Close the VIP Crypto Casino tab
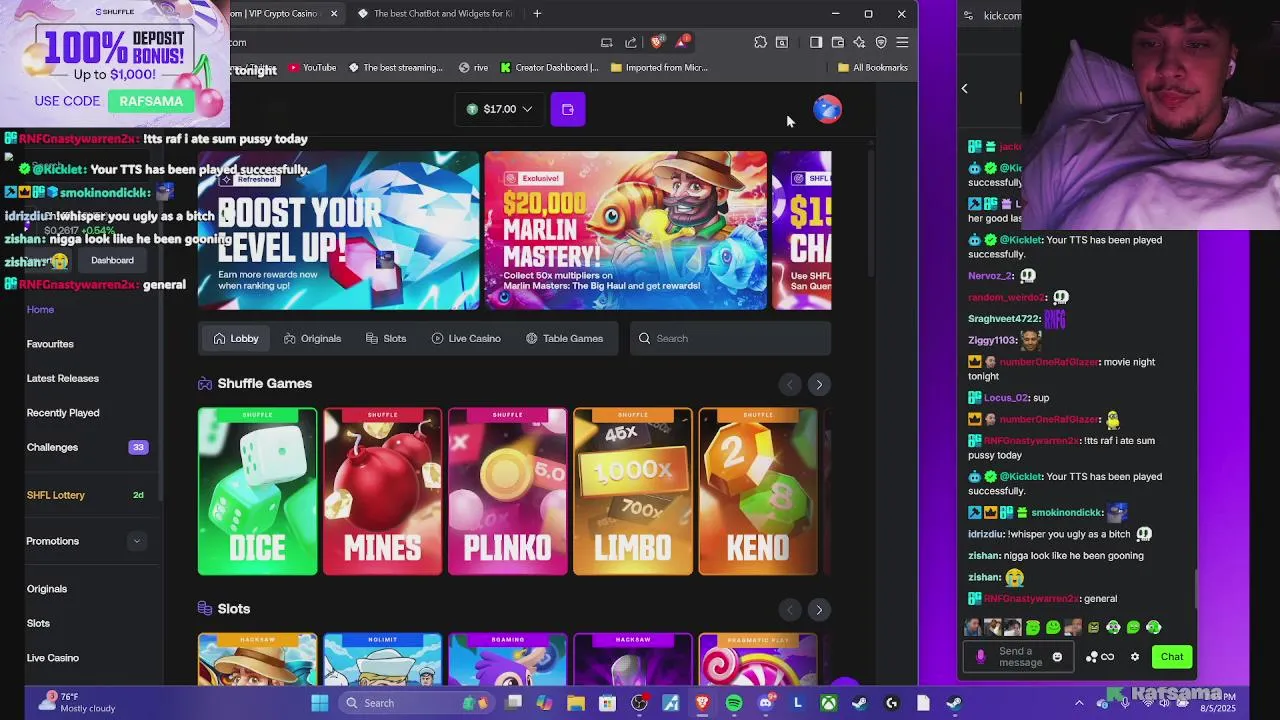Screen dimensions: 1280x720 coord(333,14)
